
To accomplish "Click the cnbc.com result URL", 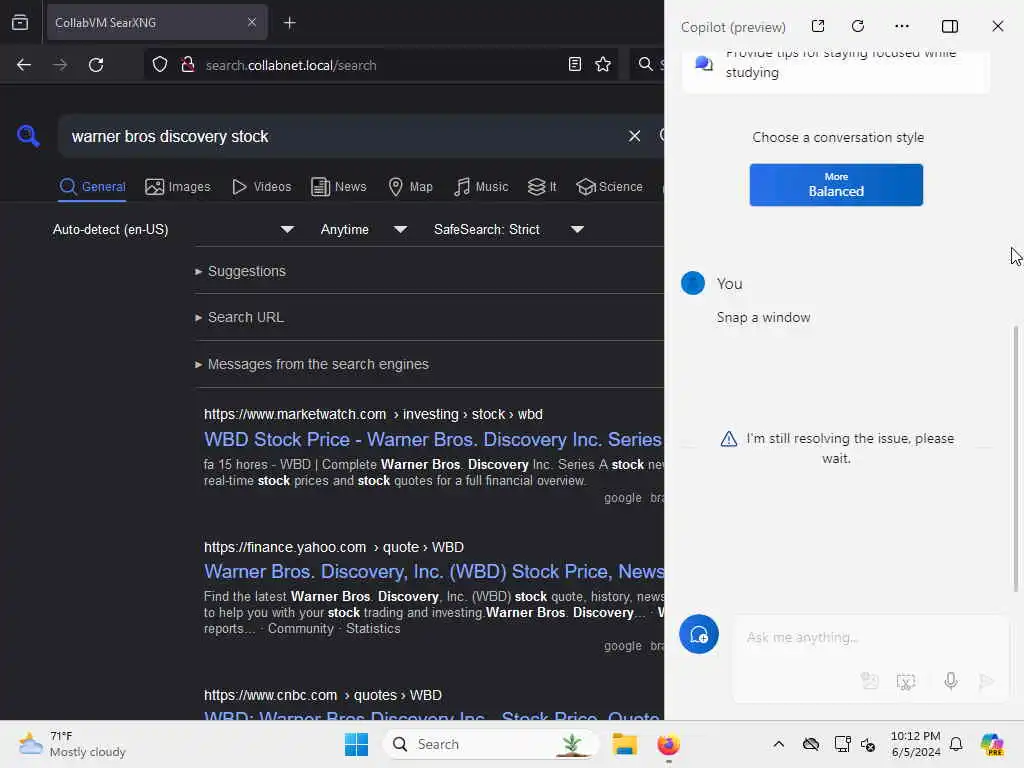I will tap(323, 695).
